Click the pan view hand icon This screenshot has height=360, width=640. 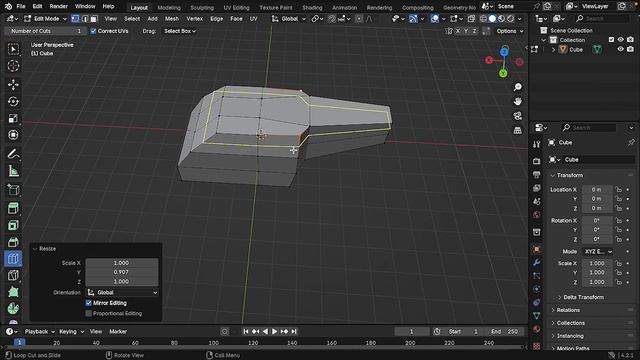(x=518, y=101)
